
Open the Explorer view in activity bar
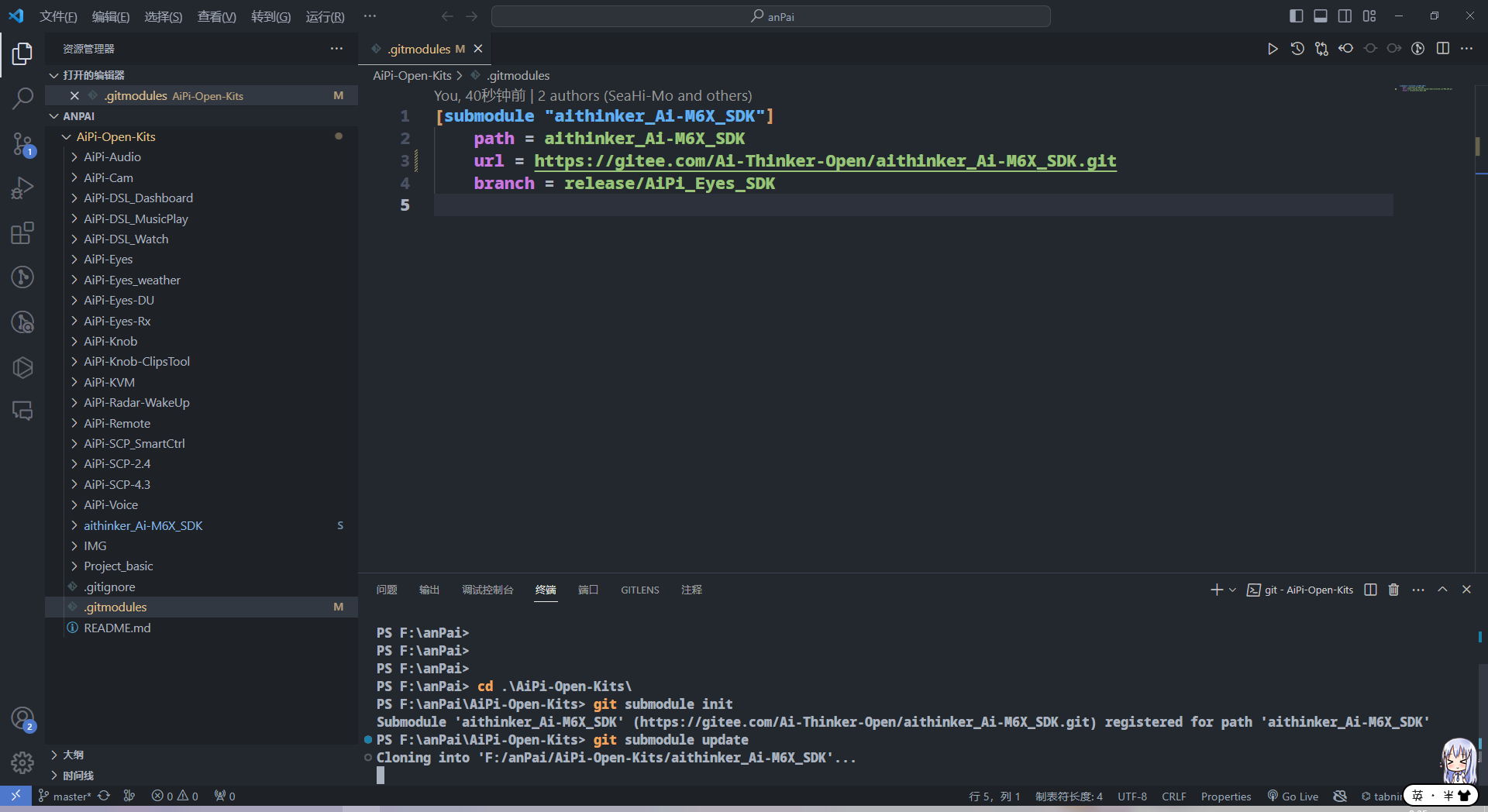[x=22, y=53]
